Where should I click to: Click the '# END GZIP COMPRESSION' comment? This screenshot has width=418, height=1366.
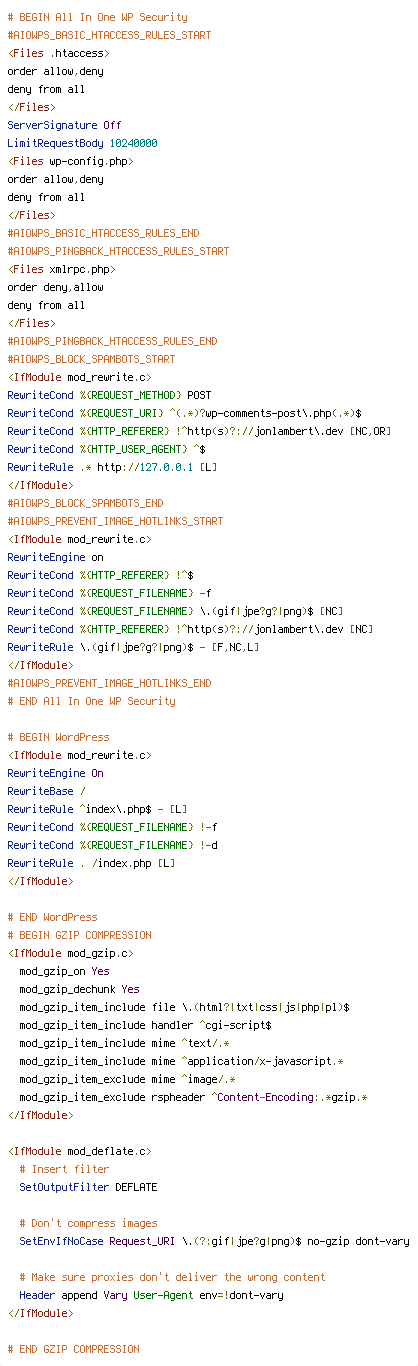click(73, 1349)
